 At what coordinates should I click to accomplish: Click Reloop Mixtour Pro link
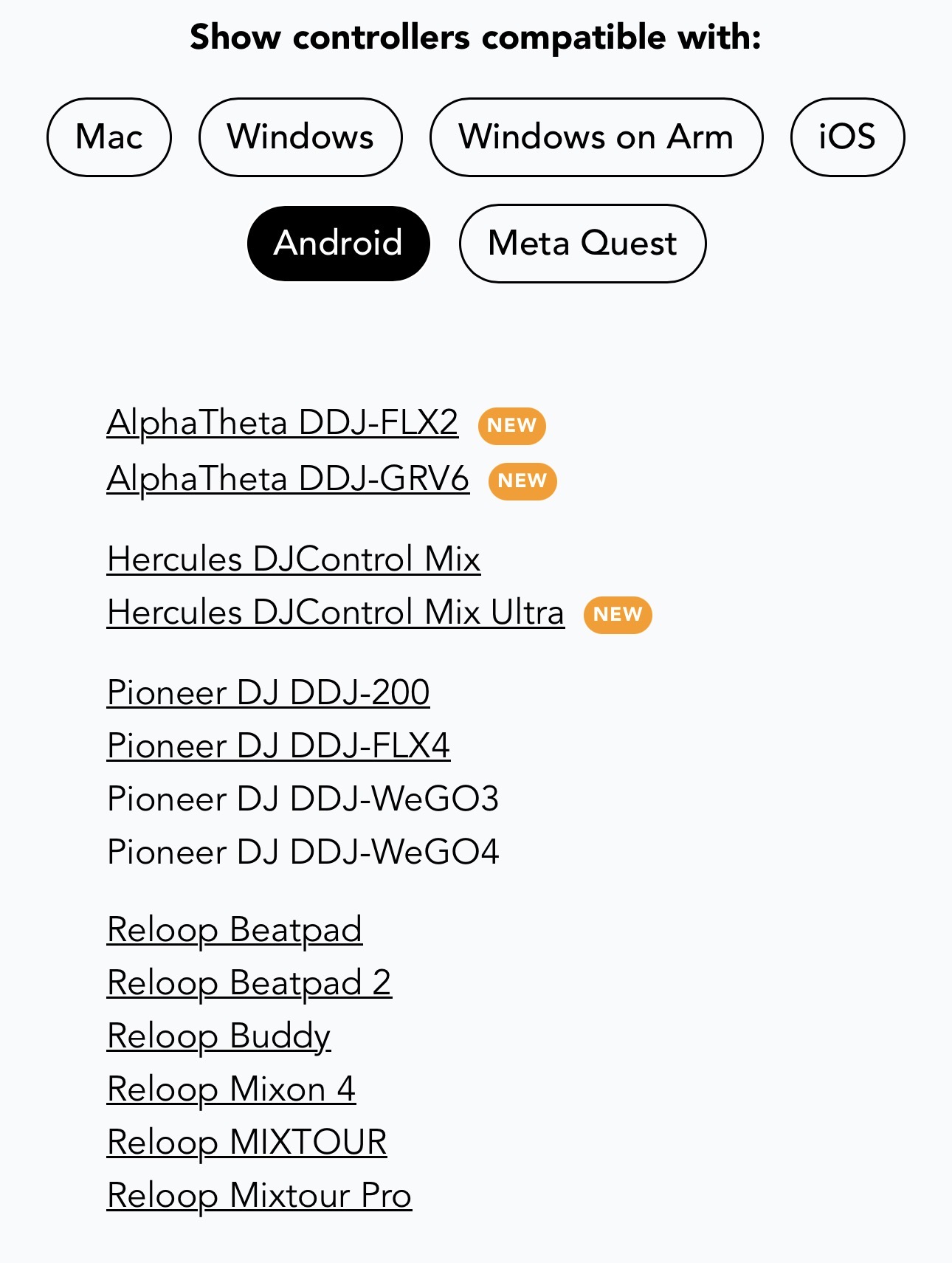pyautogui.click(x=259, y=1196)
